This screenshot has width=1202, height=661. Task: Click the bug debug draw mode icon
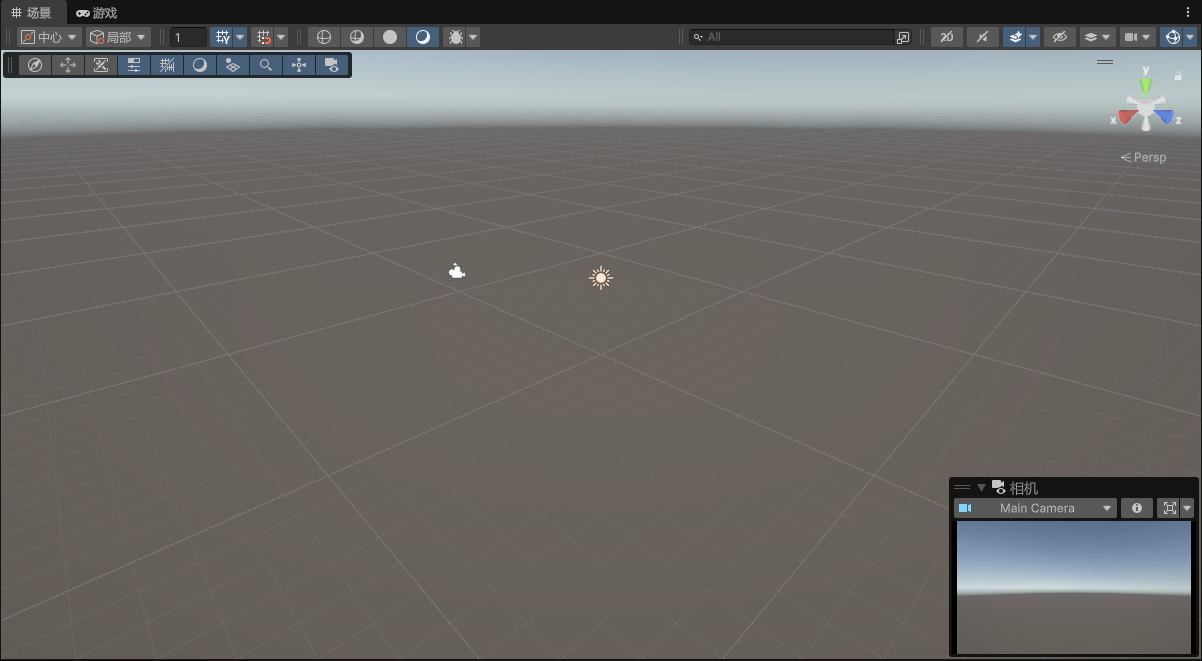[456, 37]
